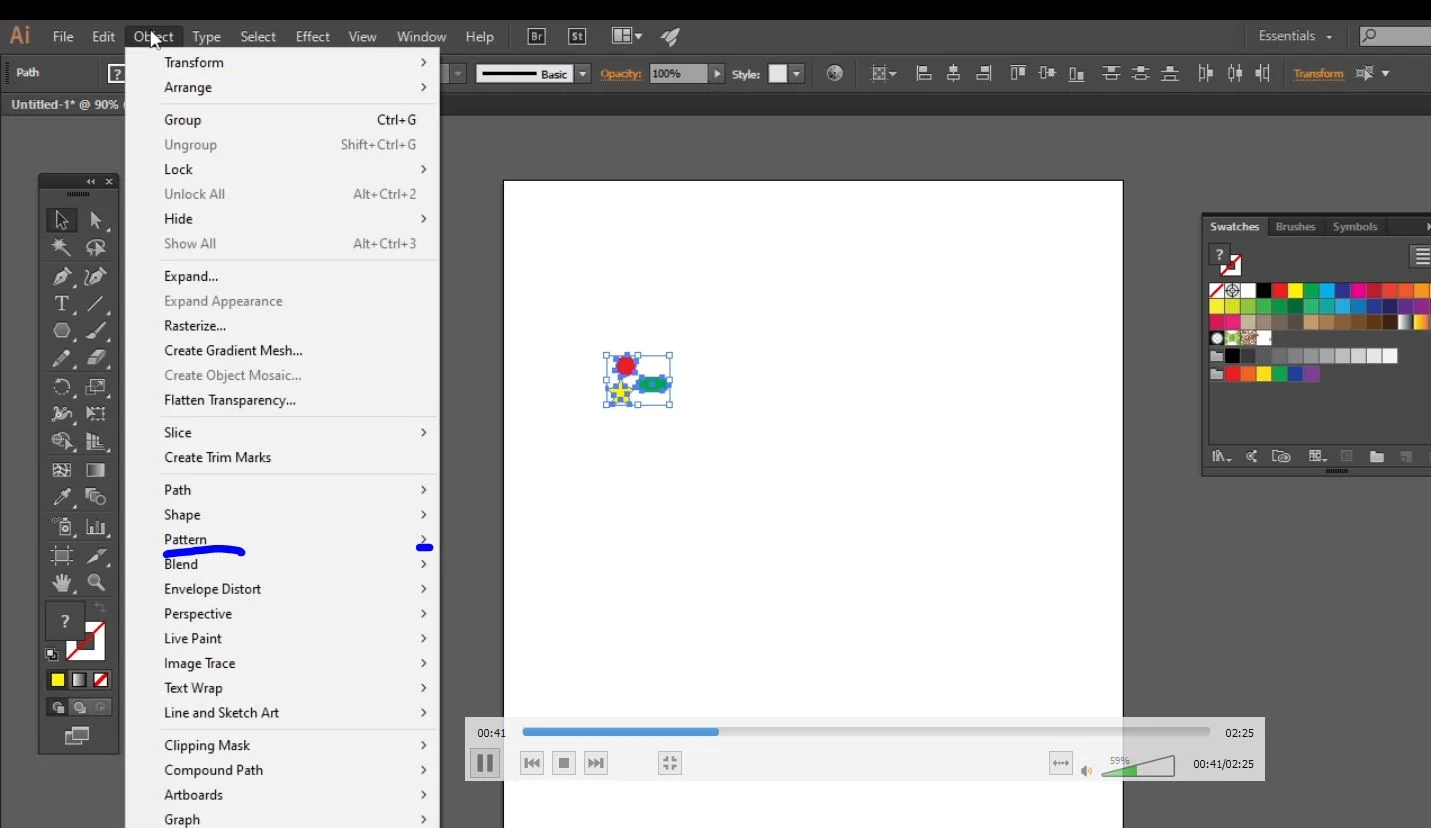
Task: Open Adobe Bridge with the Br icon
Action: (536, 36)
